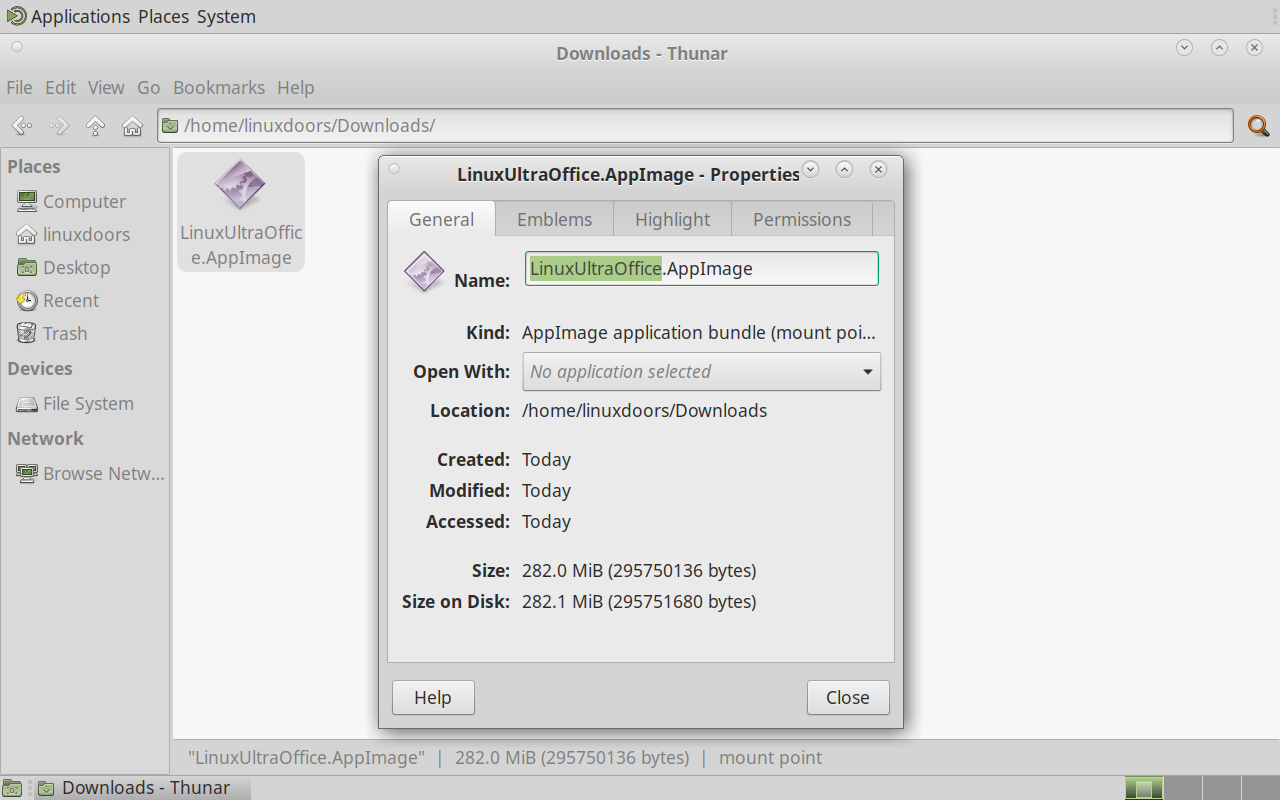This screenshot has height=800, width=1280.
Task: Switch to the Permissions tab
Action: [802, 219]
